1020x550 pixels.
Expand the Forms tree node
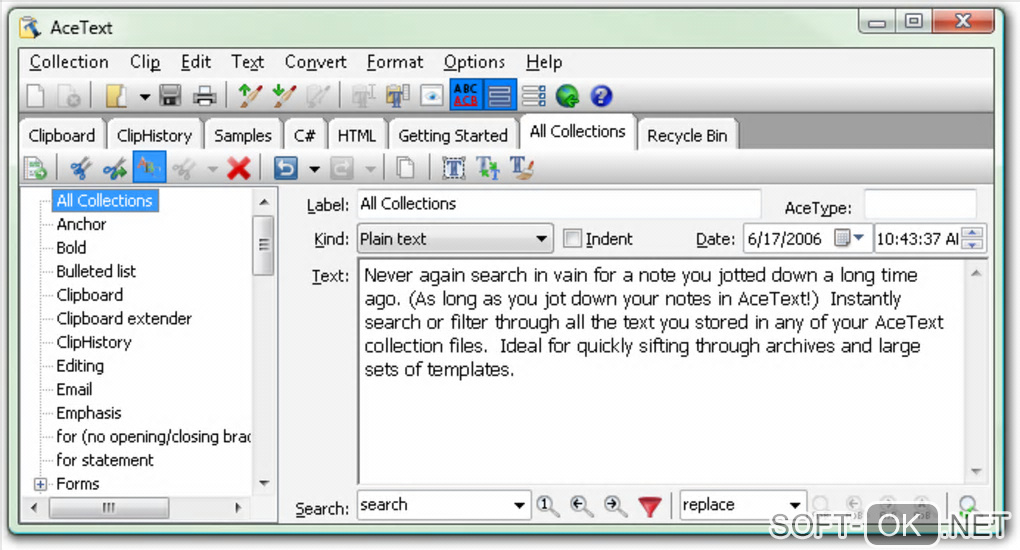pos(40,484)
